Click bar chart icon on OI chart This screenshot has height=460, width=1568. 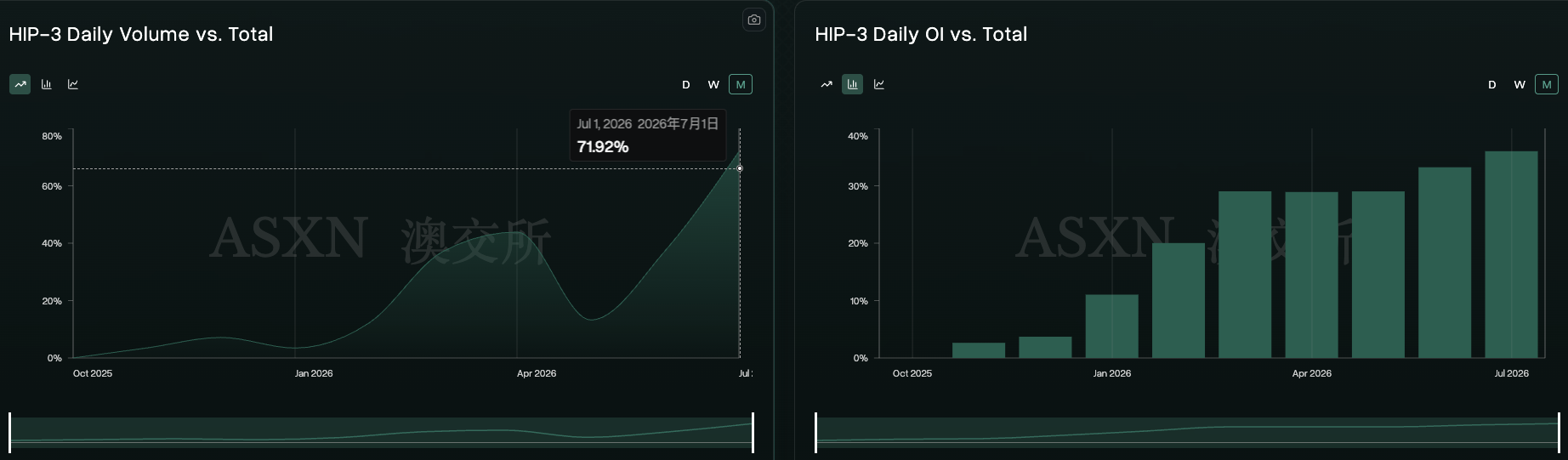853,84
